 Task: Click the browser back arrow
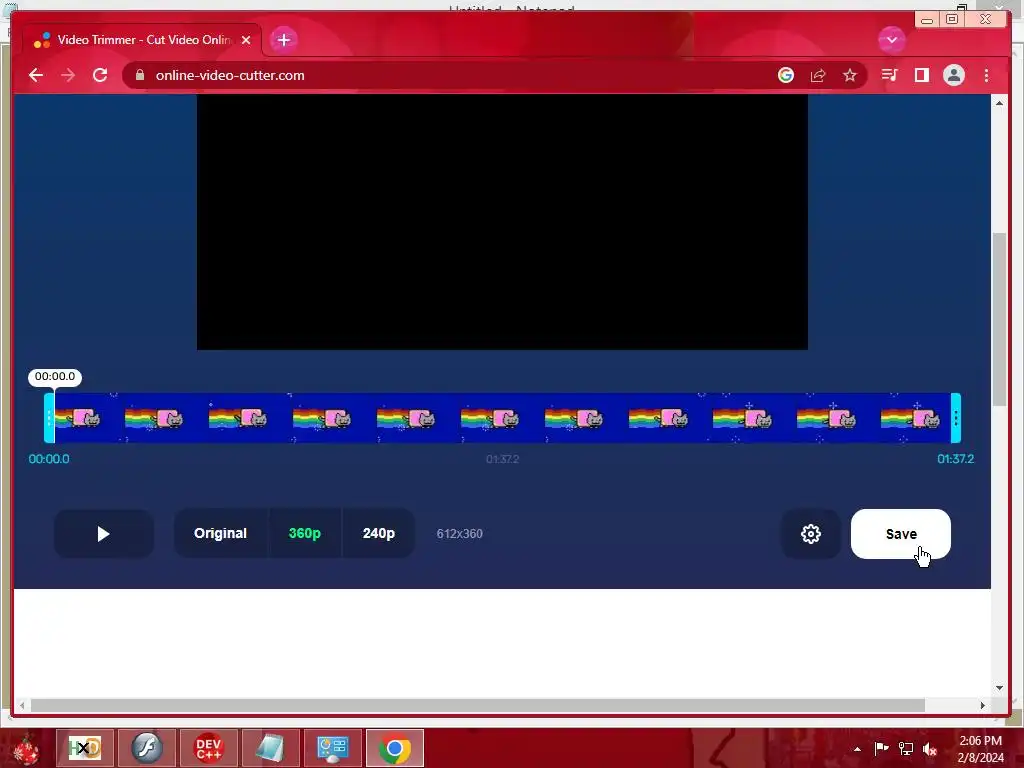(x=36, y=75)
